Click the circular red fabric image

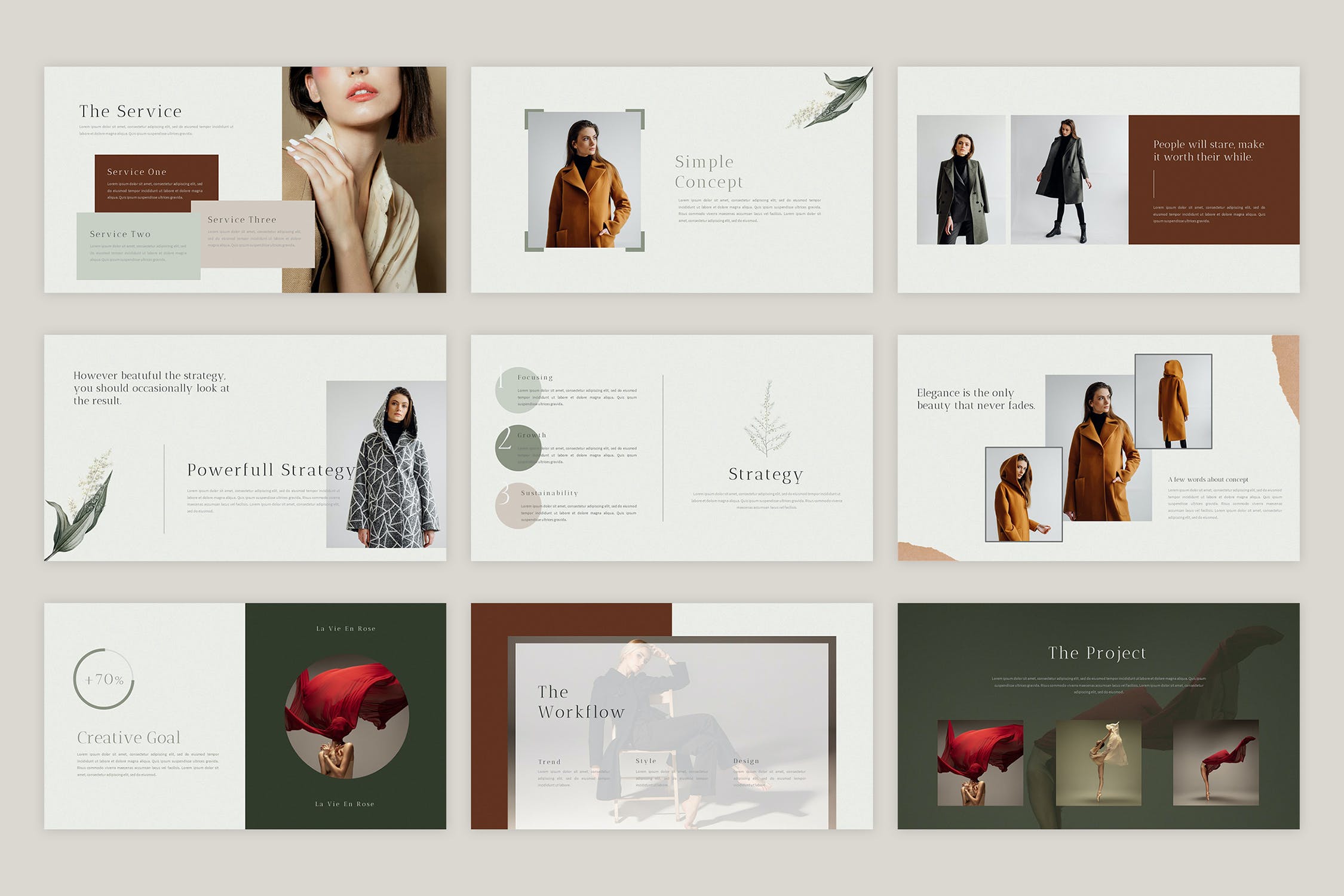pos(346,716)
